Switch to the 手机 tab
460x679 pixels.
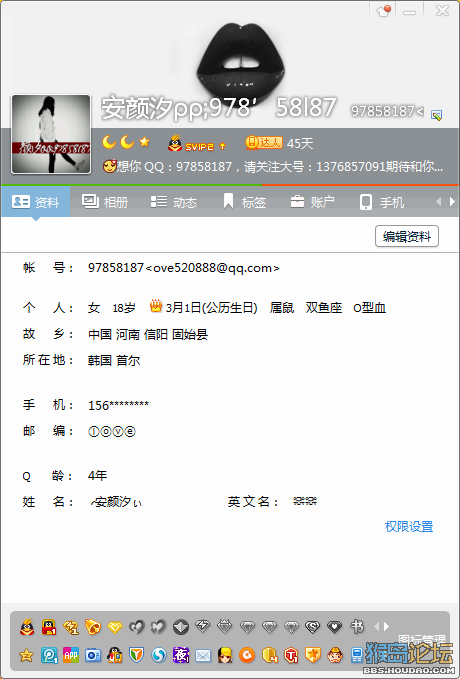point(382,202)
